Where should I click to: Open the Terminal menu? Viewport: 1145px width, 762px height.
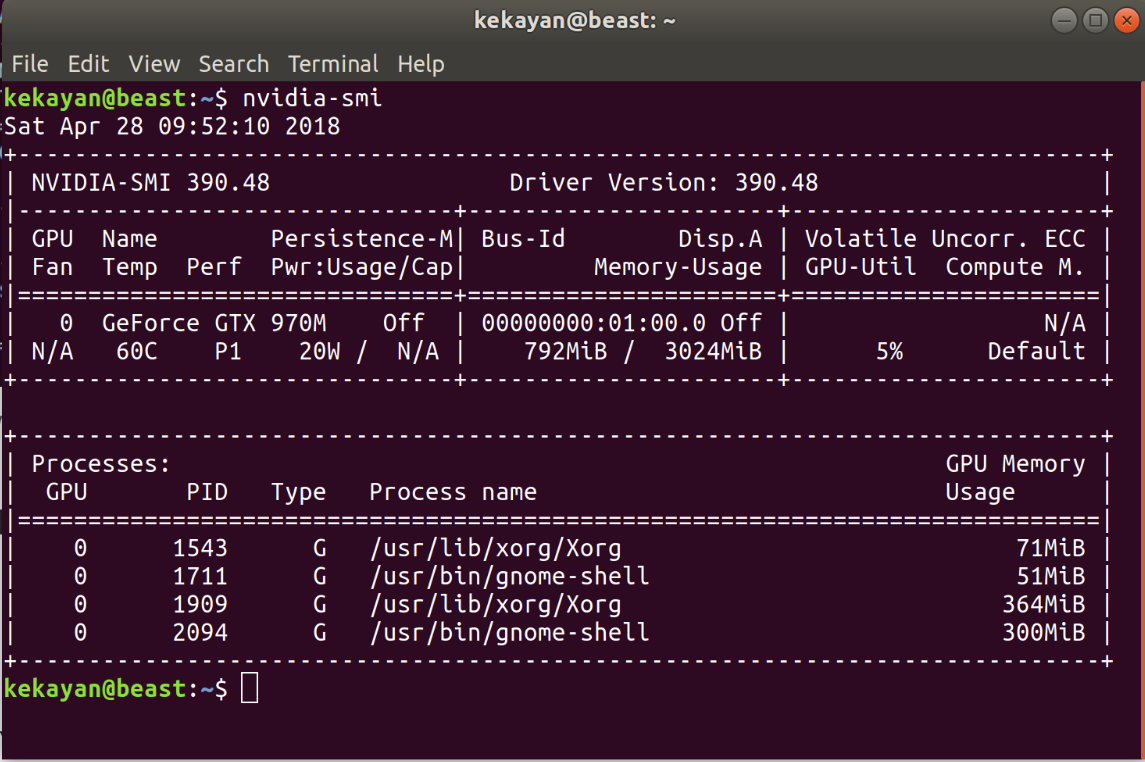click(x=333, y=64)
